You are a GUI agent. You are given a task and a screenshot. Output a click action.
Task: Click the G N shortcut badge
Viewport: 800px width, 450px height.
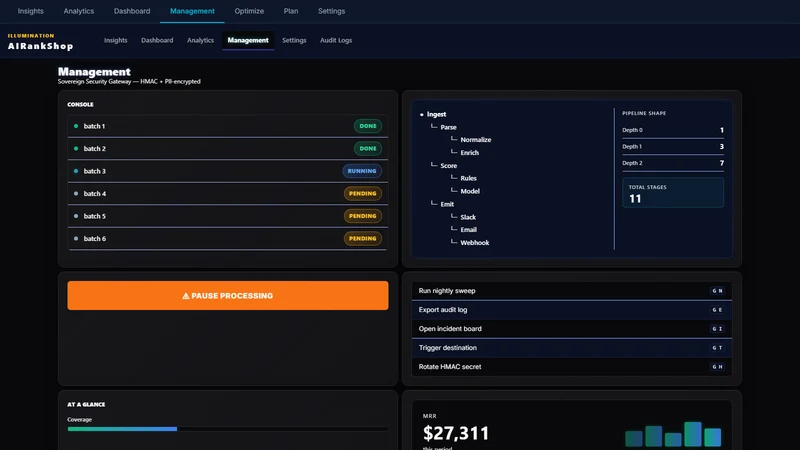click(717, 291)
